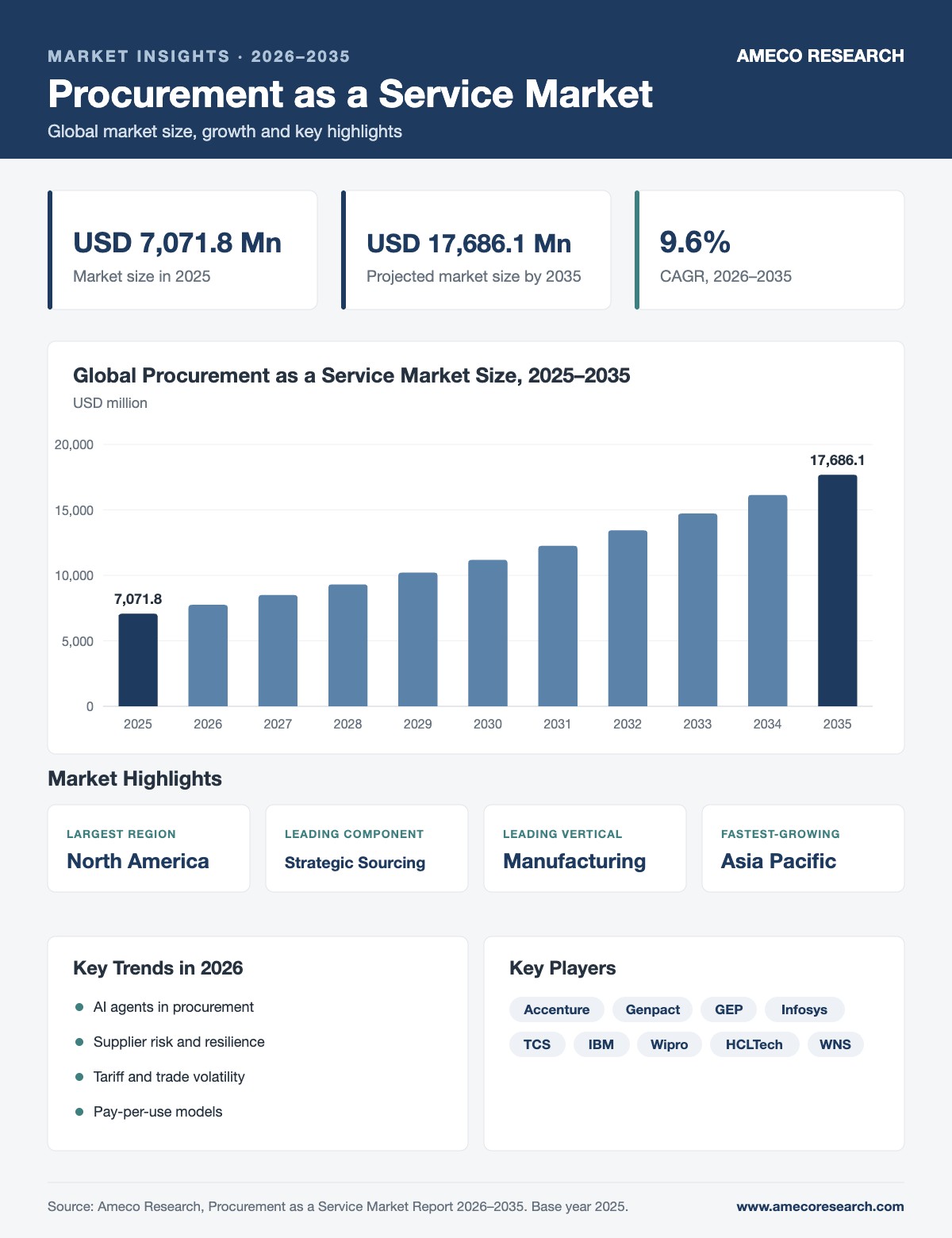This screenshot has width=952, height=1238.
Task: Select the USD 7,071.8 Mn stat card
Action: [182, 250]
